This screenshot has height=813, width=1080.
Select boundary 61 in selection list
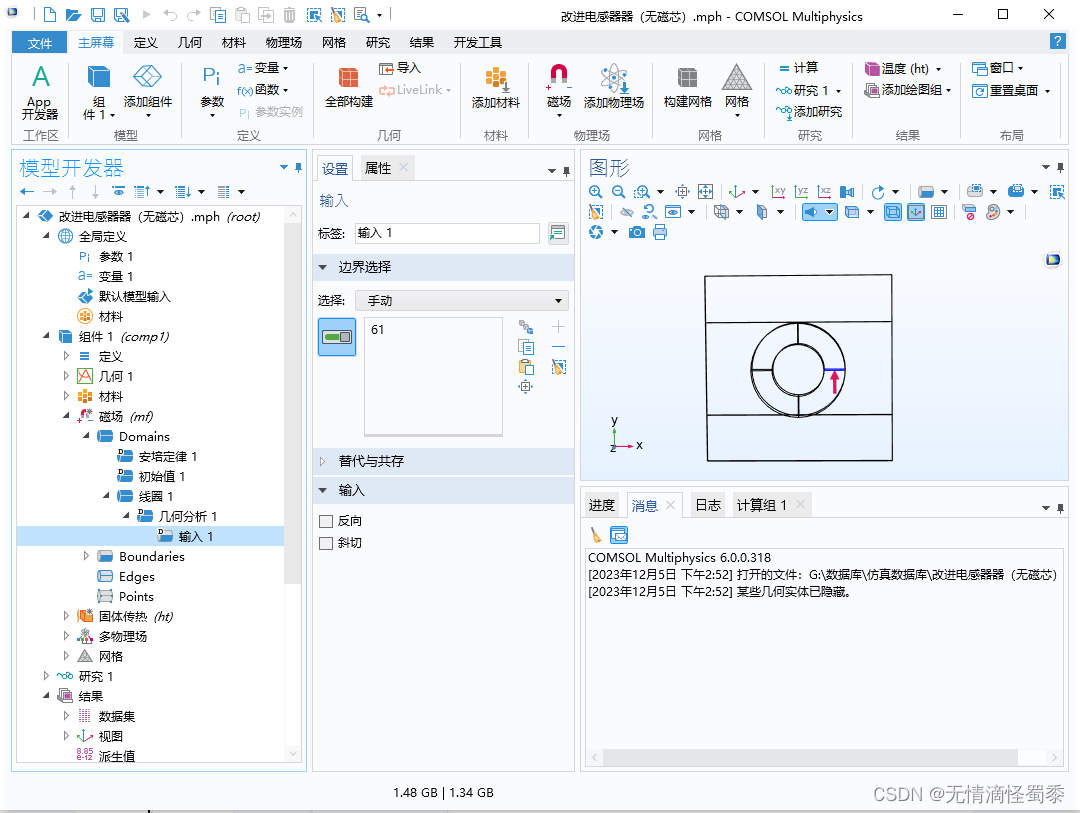377,330
